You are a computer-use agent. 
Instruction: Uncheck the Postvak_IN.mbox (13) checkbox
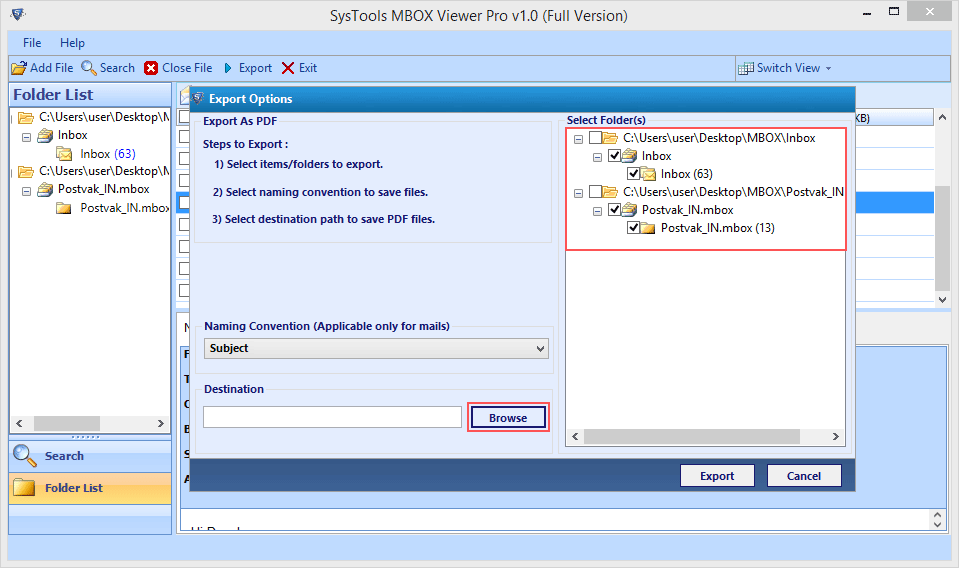coord(634,228)
